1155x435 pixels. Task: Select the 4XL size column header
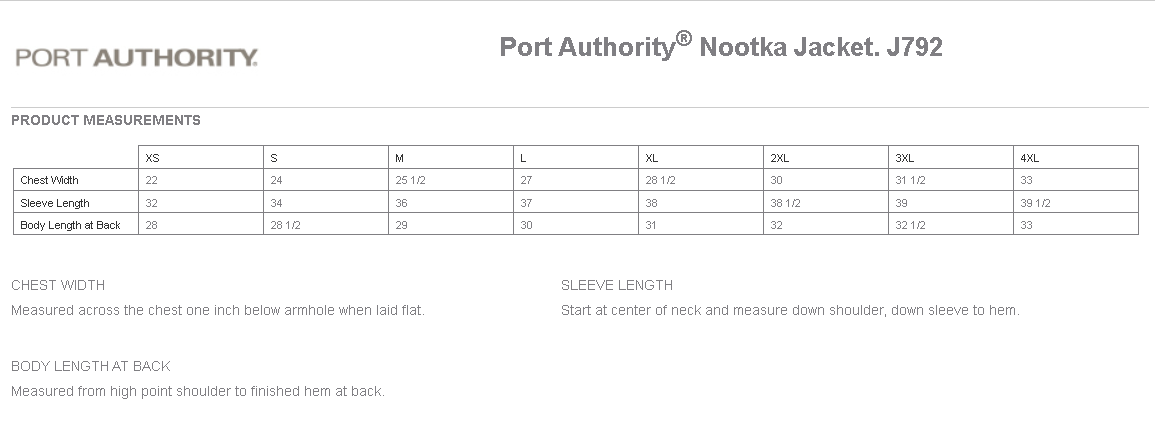1030,158
